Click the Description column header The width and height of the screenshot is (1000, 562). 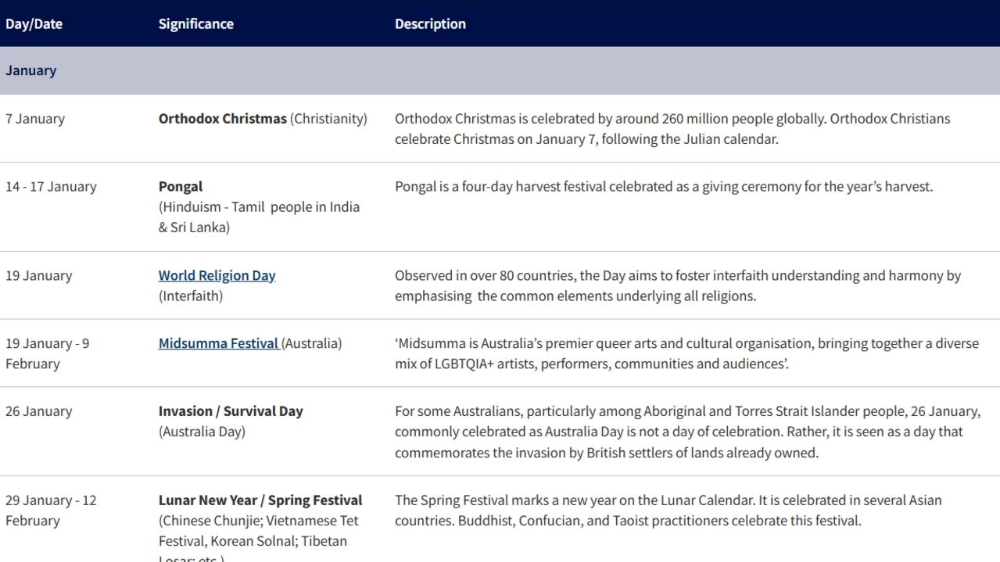point(430,24)
